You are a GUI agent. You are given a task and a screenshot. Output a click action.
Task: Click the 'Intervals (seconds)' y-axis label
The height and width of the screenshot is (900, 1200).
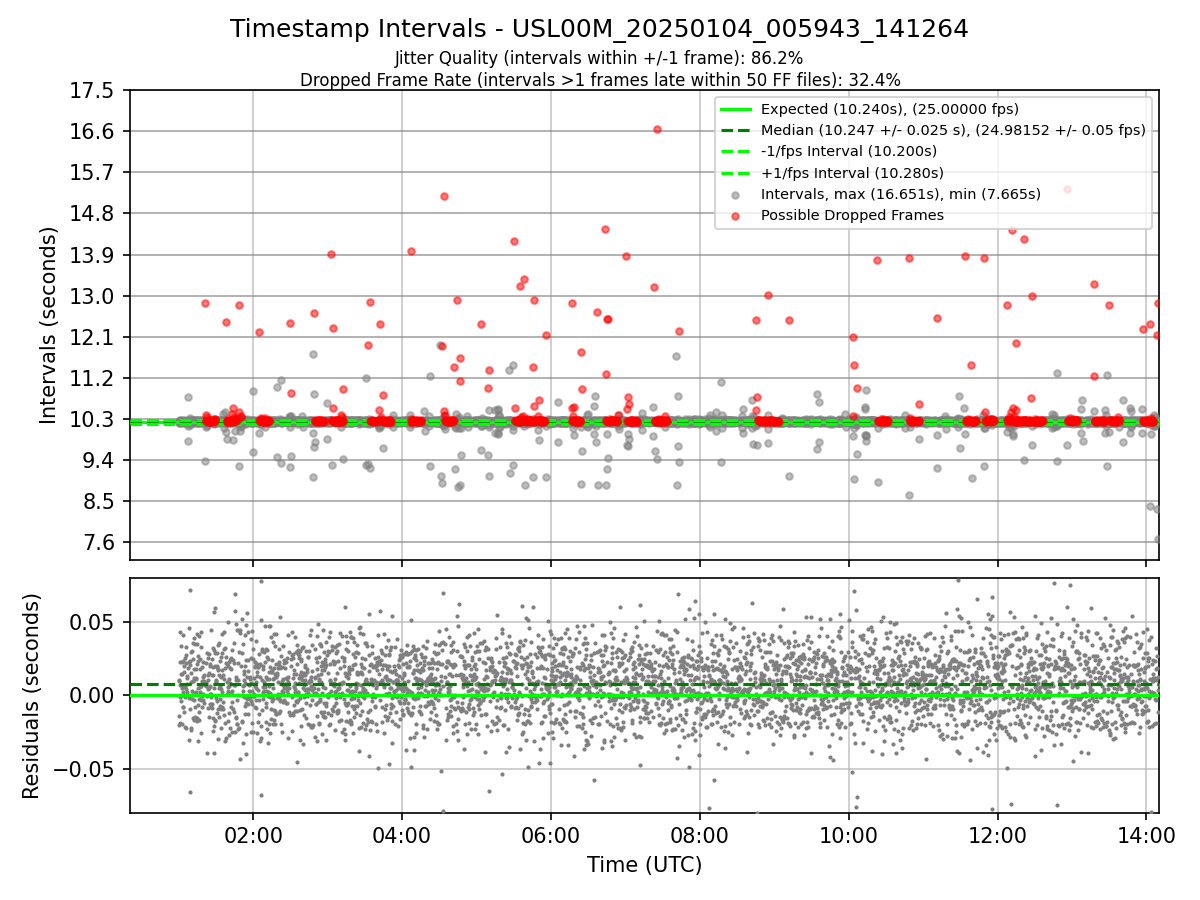[x=48, y=324]
